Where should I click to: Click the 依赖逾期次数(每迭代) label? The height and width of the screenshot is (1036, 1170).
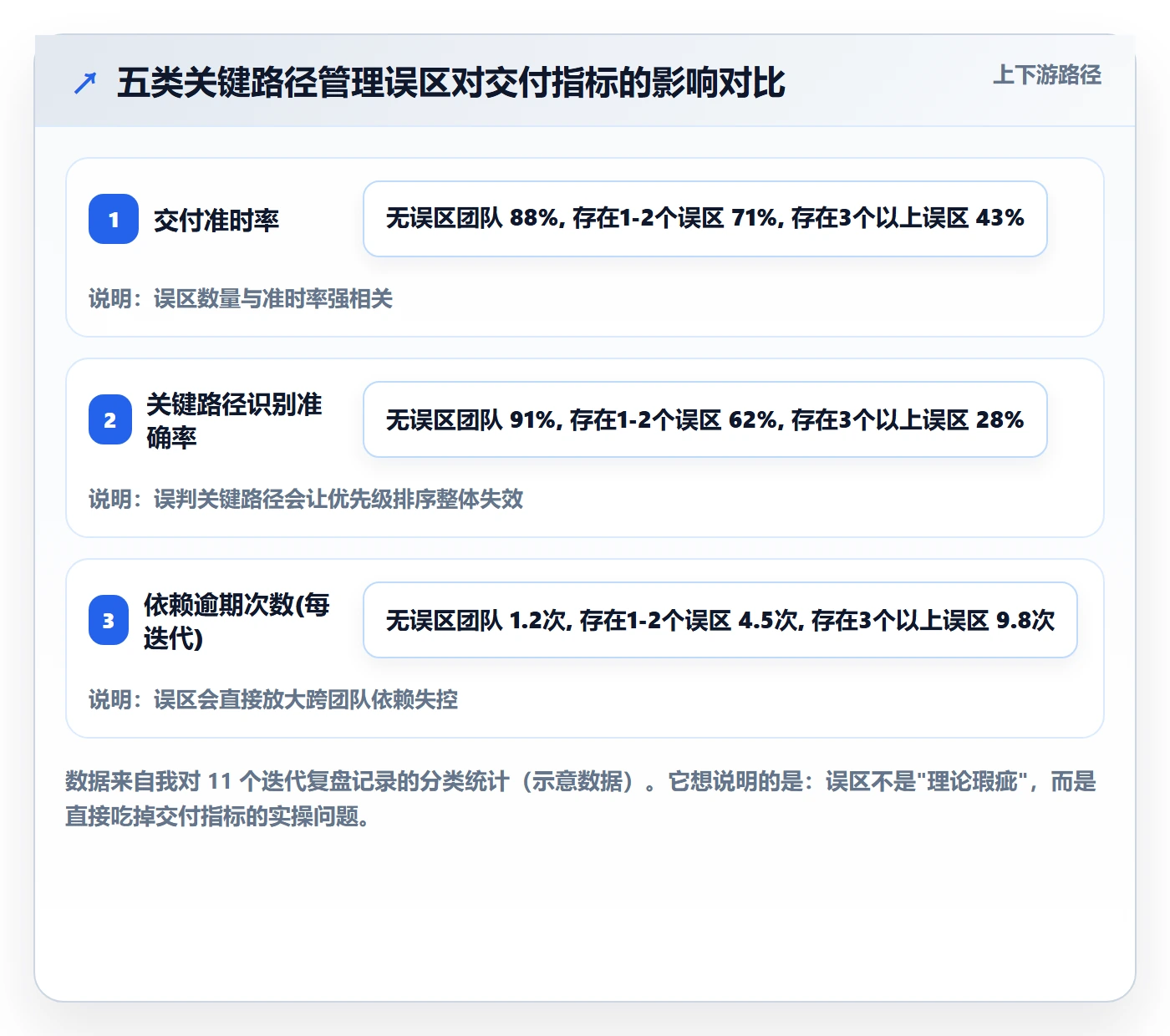point(237,621)
